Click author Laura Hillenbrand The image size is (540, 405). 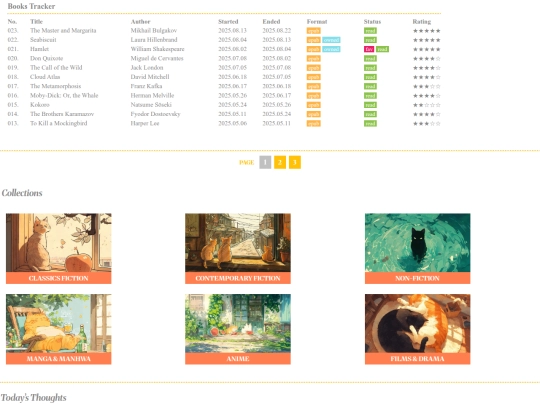pyautogui.click(x=154, y=40)
